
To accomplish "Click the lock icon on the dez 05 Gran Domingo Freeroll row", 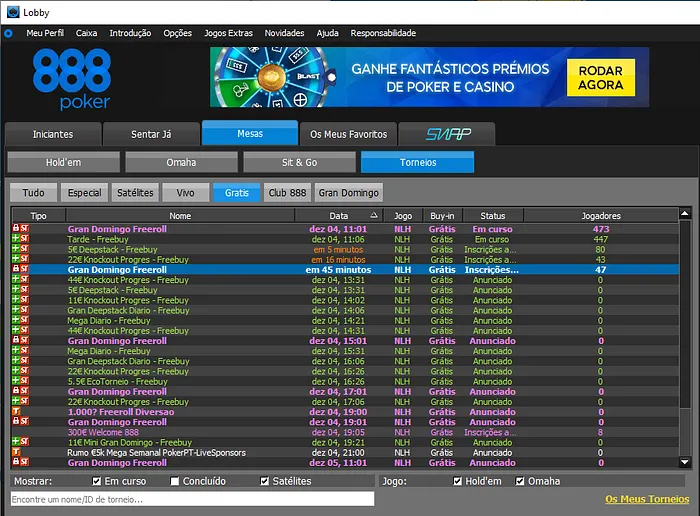I will pos(16,462).
